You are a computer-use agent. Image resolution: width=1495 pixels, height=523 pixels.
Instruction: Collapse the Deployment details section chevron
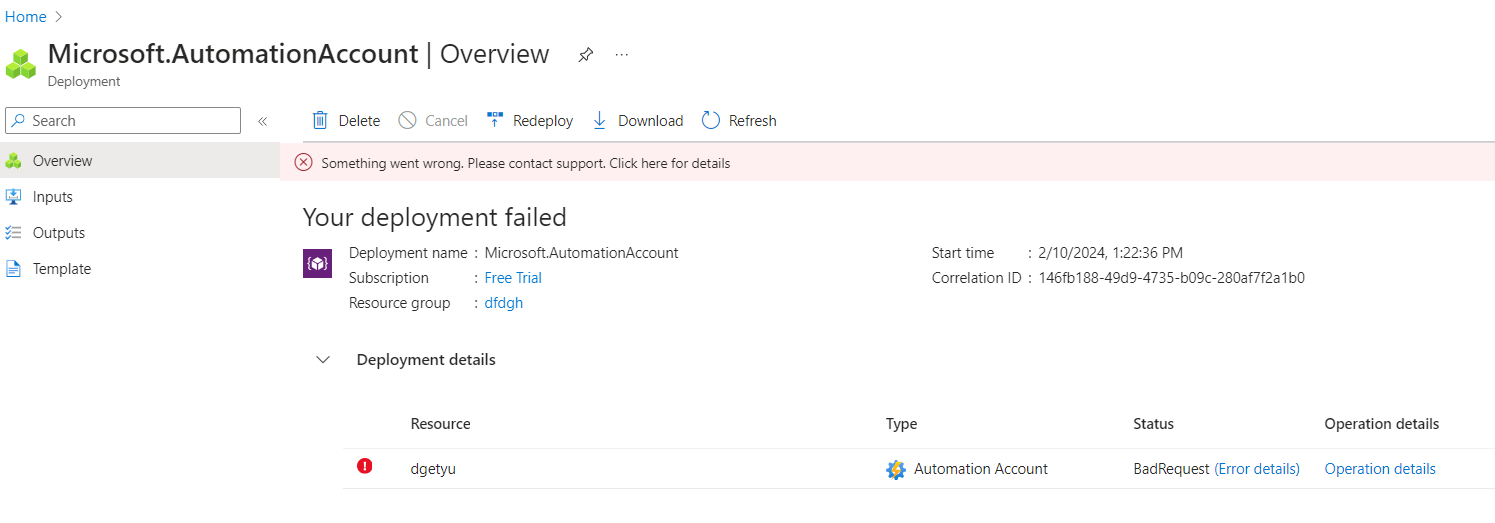[323, 360]
